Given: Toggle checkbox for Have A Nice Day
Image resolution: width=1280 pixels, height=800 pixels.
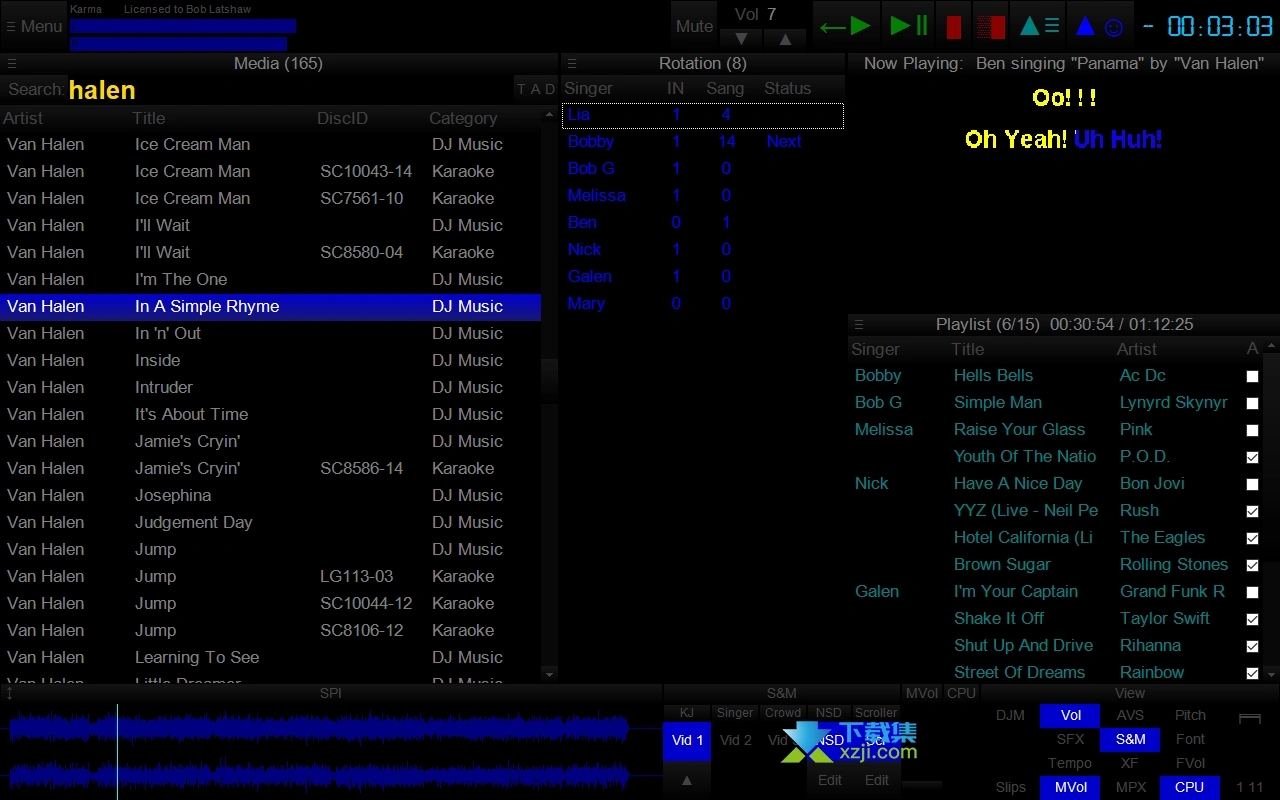Looking at the screenshot, I should tap(1252, 485).
